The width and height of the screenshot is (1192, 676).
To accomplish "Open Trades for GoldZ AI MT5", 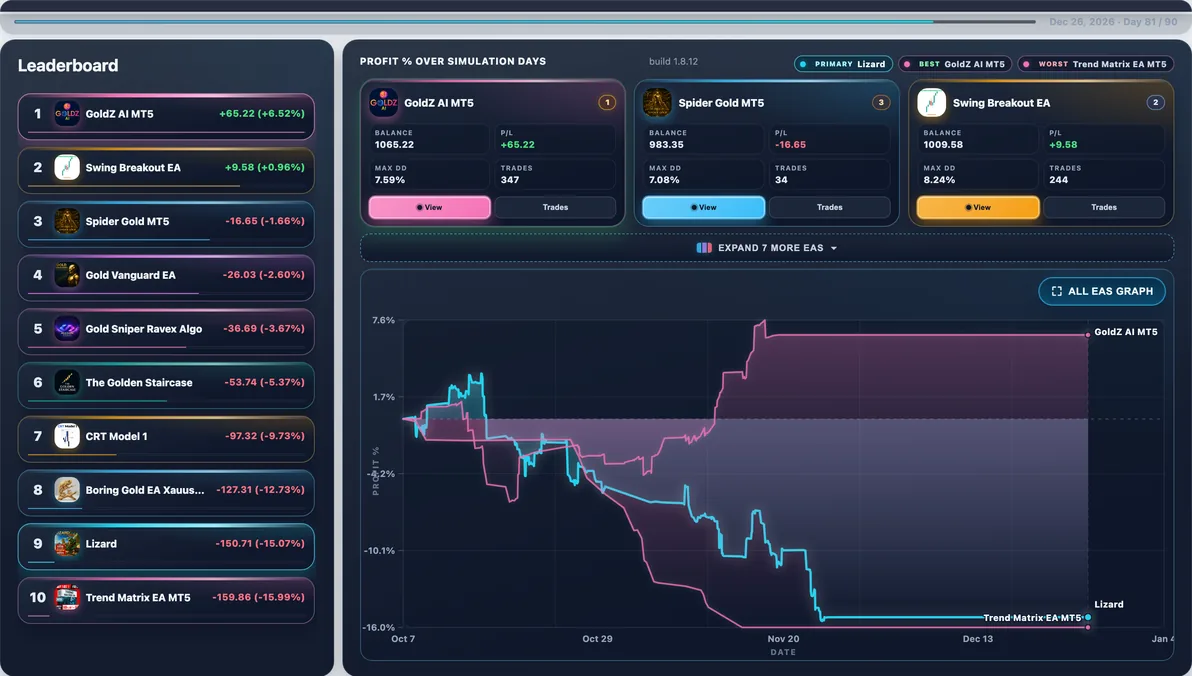I will tap(555, 208).
